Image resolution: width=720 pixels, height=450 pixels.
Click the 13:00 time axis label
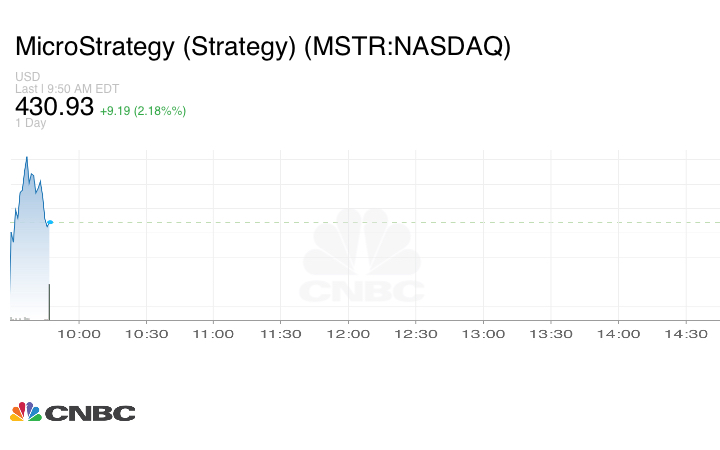[483, 334]
